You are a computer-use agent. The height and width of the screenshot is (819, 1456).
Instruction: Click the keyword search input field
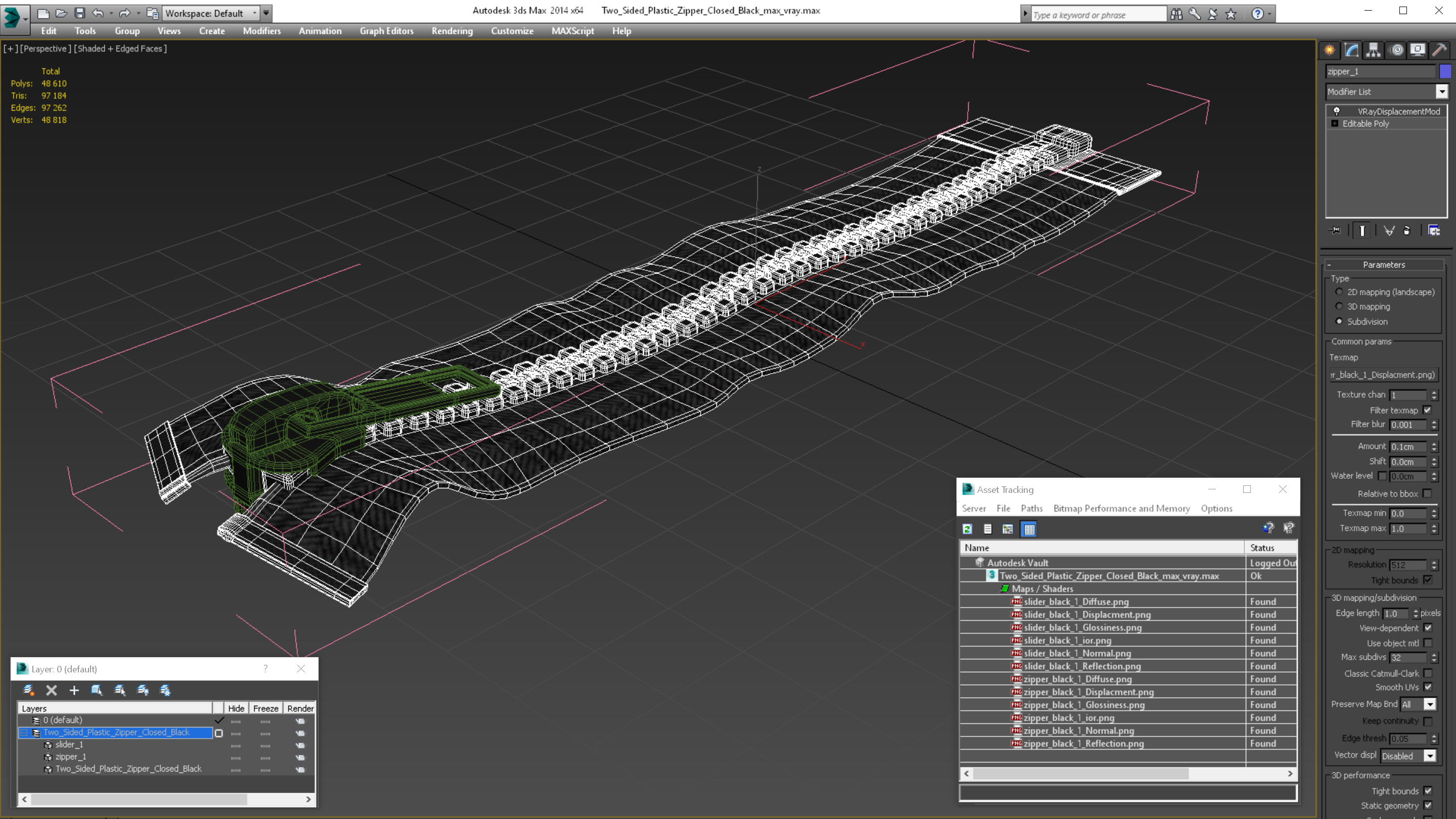(1098, 15)
